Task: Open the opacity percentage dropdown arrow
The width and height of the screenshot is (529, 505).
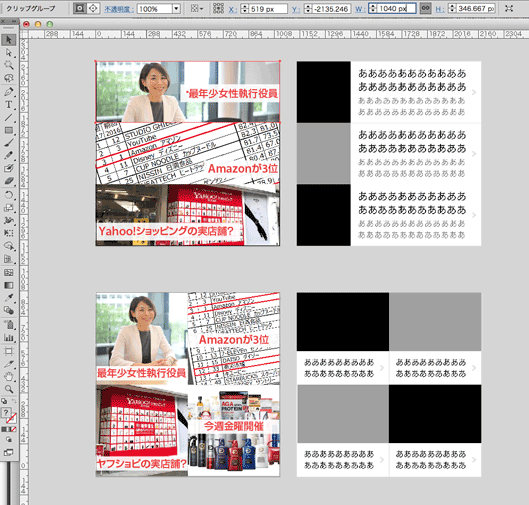Action: pos(176,9)
